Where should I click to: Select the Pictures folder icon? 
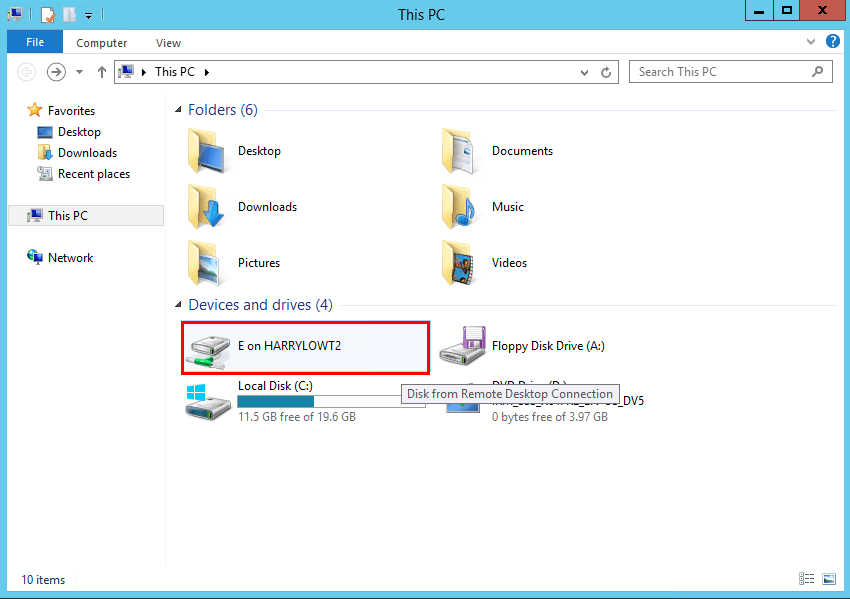click(x=205, y=263)
